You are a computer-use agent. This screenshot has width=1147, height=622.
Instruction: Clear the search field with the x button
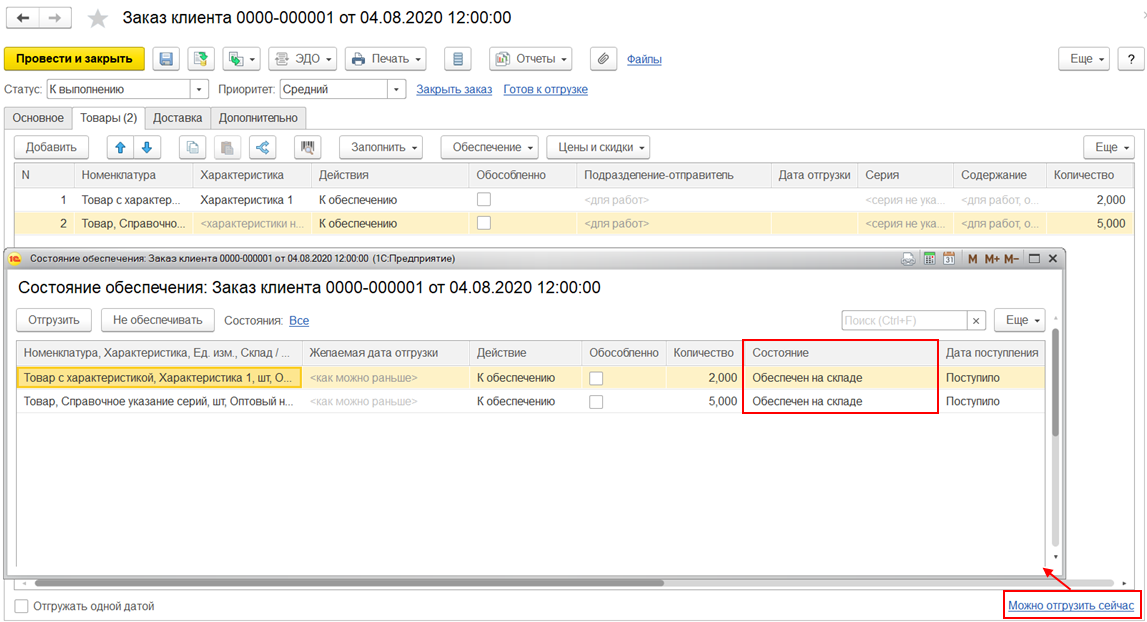point(976,321)
